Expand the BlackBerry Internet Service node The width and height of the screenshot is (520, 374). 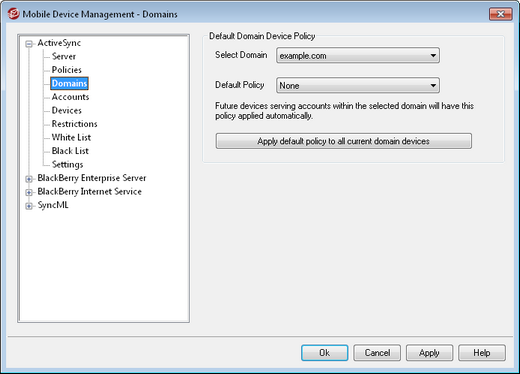click(x=29, y=192)
